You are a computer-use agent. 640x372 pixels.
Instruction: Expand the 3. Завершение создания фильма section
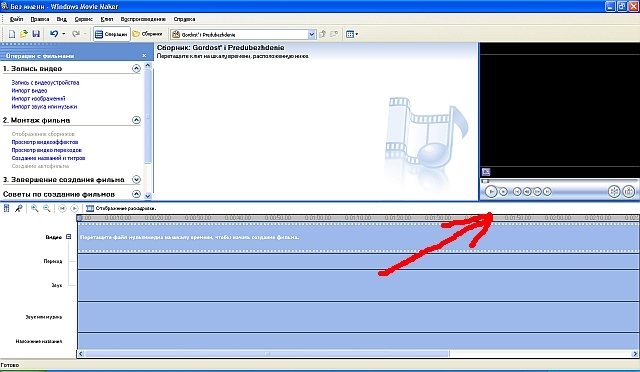pyautogui.click(x=136, y=180)
